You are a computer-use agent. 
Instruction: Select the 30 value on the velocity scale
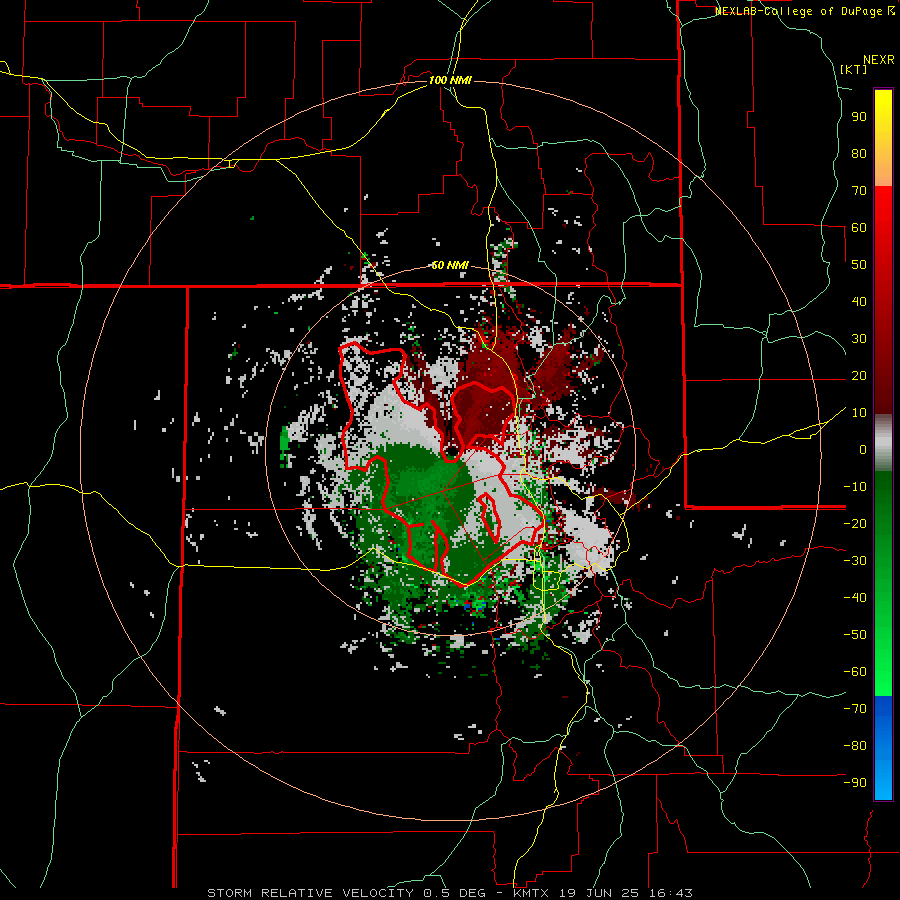[859, 339]
